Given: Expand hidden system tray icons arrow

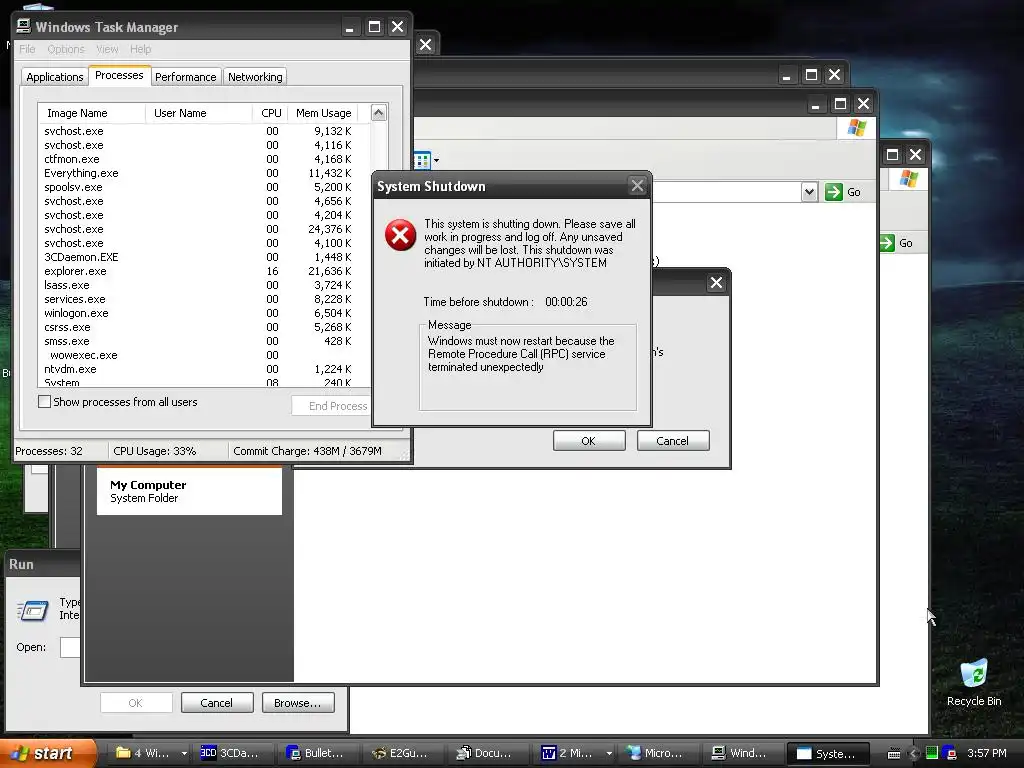Looking at the screenshot, I should tap(913, 754).
